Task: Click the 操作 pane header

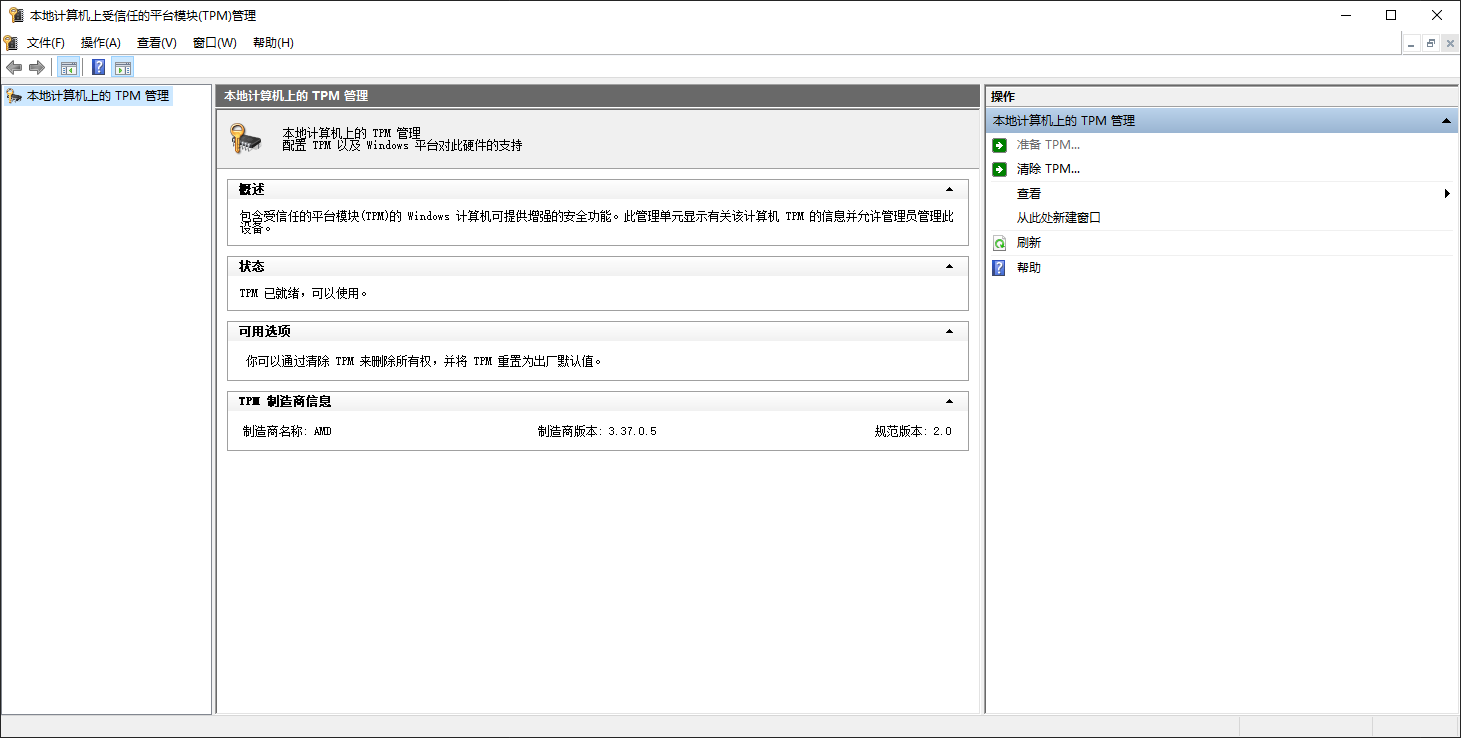Action: point(1220,96)
